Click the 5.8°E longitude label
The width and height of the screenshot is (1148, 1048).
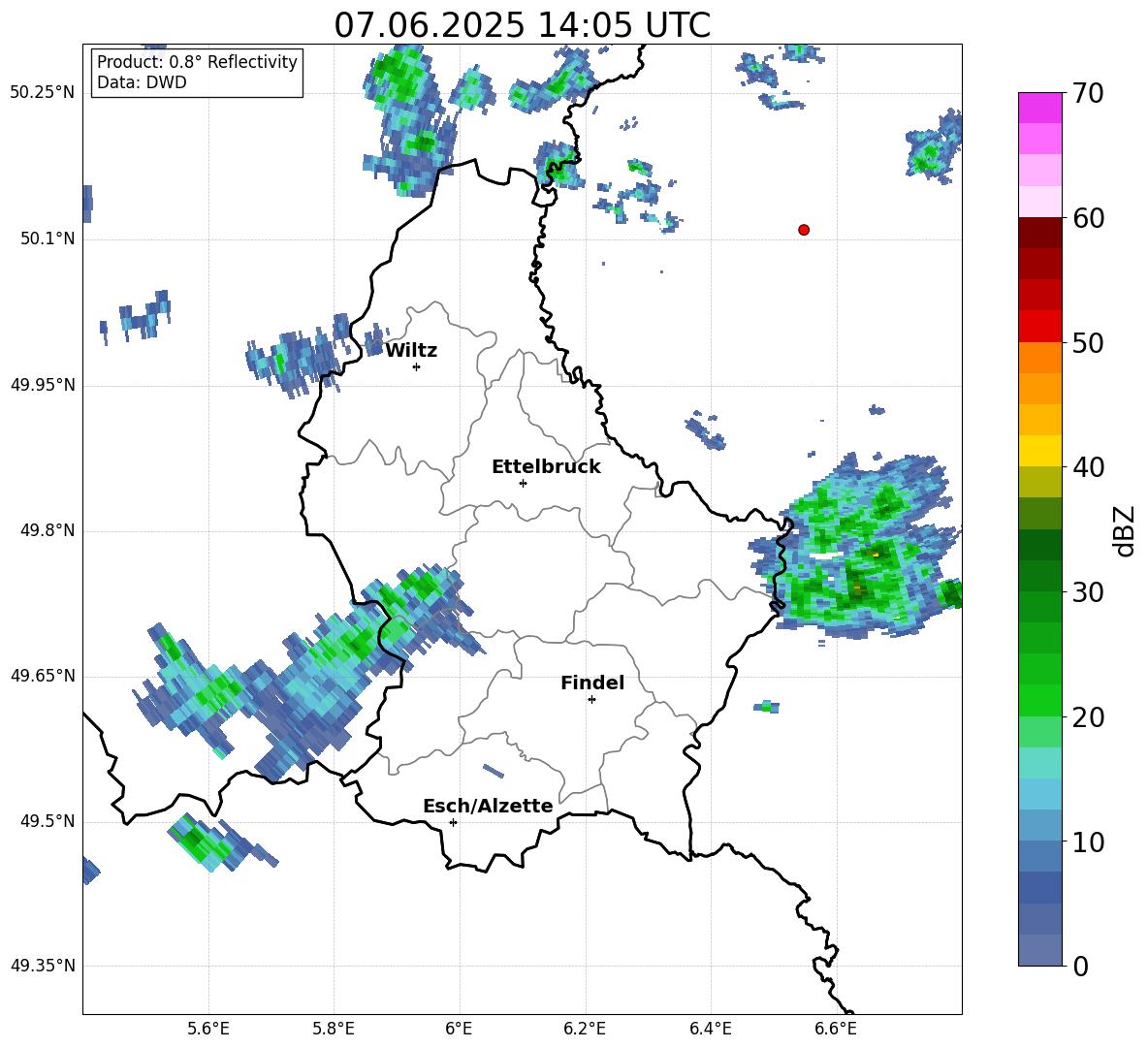point(334,1029)
